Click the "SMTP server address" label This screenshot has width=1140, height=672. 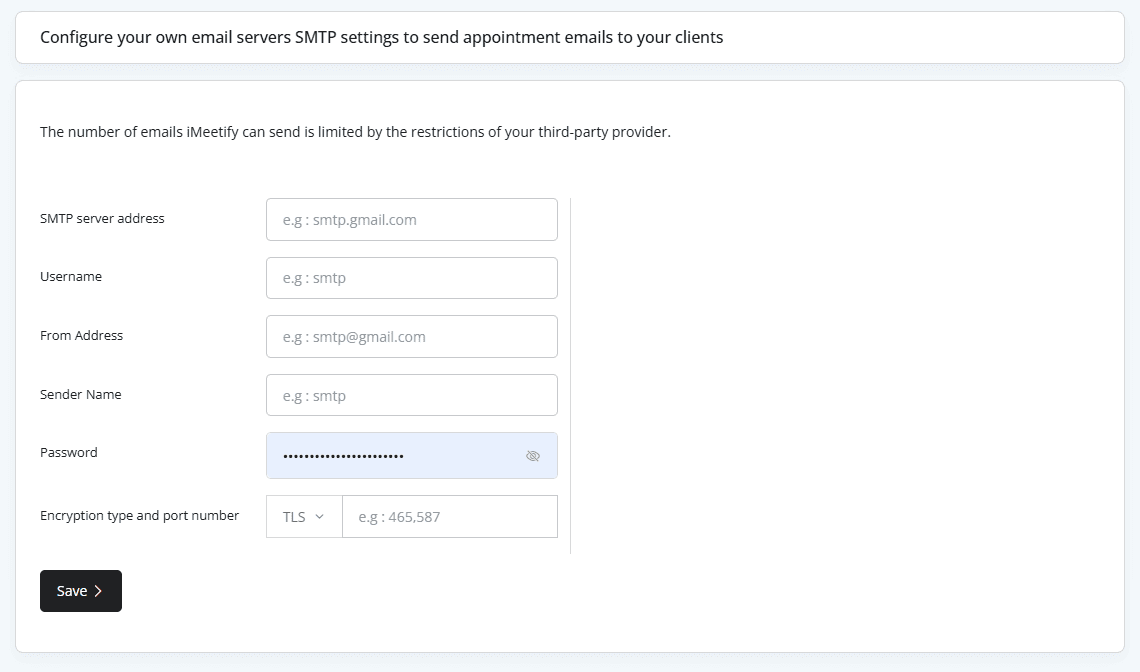(102, 218)
